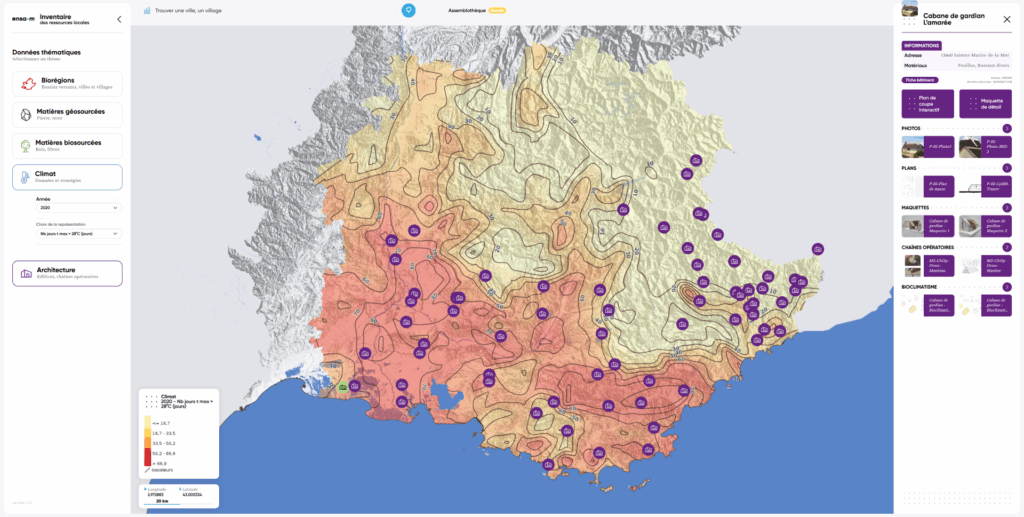Open Plan de coupe interactif
Image resolution: width=1024 pixels, height=517 pixels.
(927, 104)
